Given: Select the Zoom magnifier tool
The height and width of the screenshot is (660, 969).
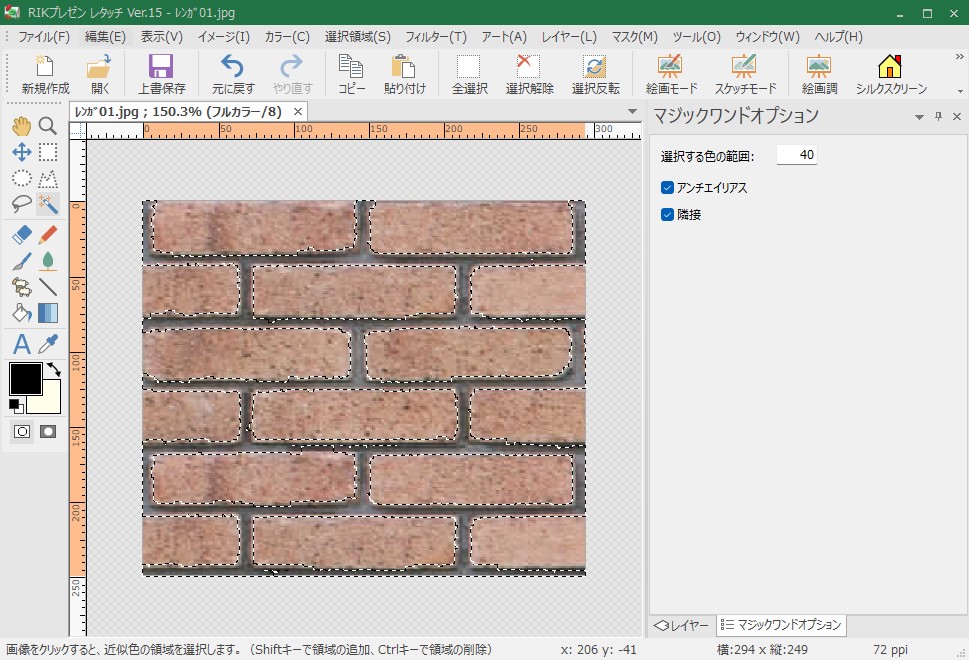Looking at the screenshot, I should tap(47, 126).
